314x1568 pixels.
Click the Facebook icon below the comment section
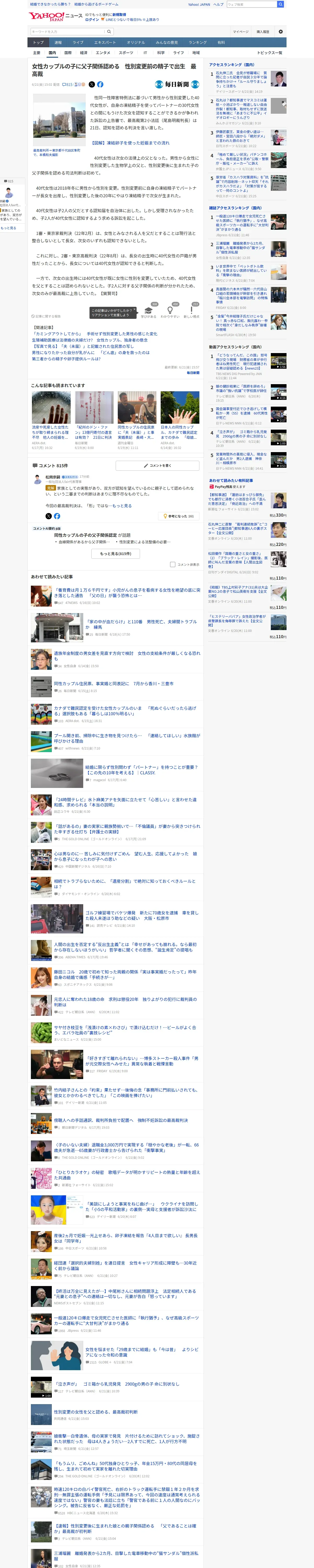click(57, 516)
